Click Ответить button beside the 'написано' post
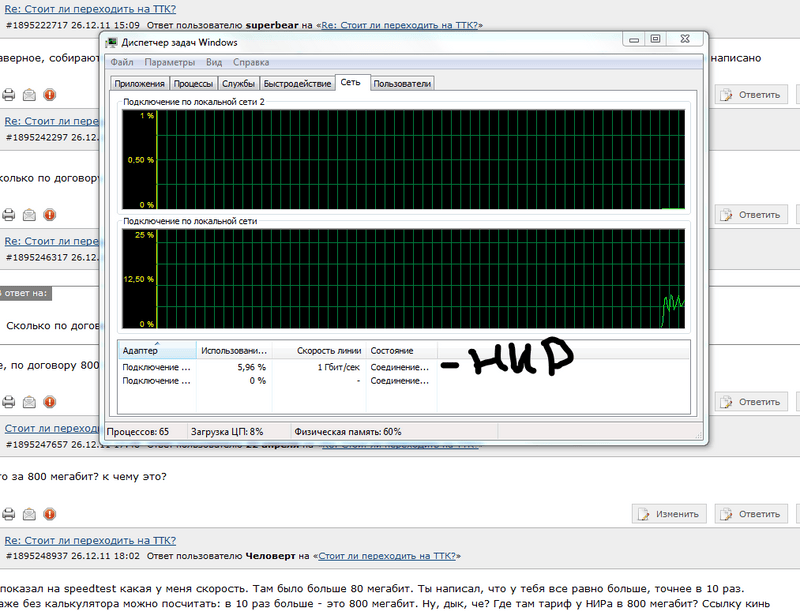This screenshot has height=611, width=800. coord(751,95)
